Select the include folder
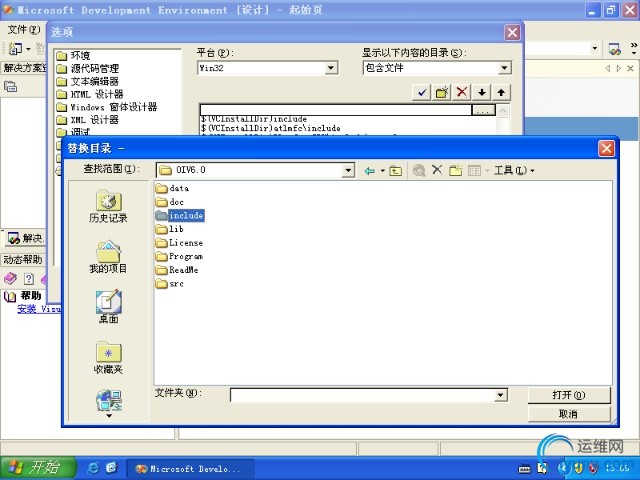 point(180,216)
